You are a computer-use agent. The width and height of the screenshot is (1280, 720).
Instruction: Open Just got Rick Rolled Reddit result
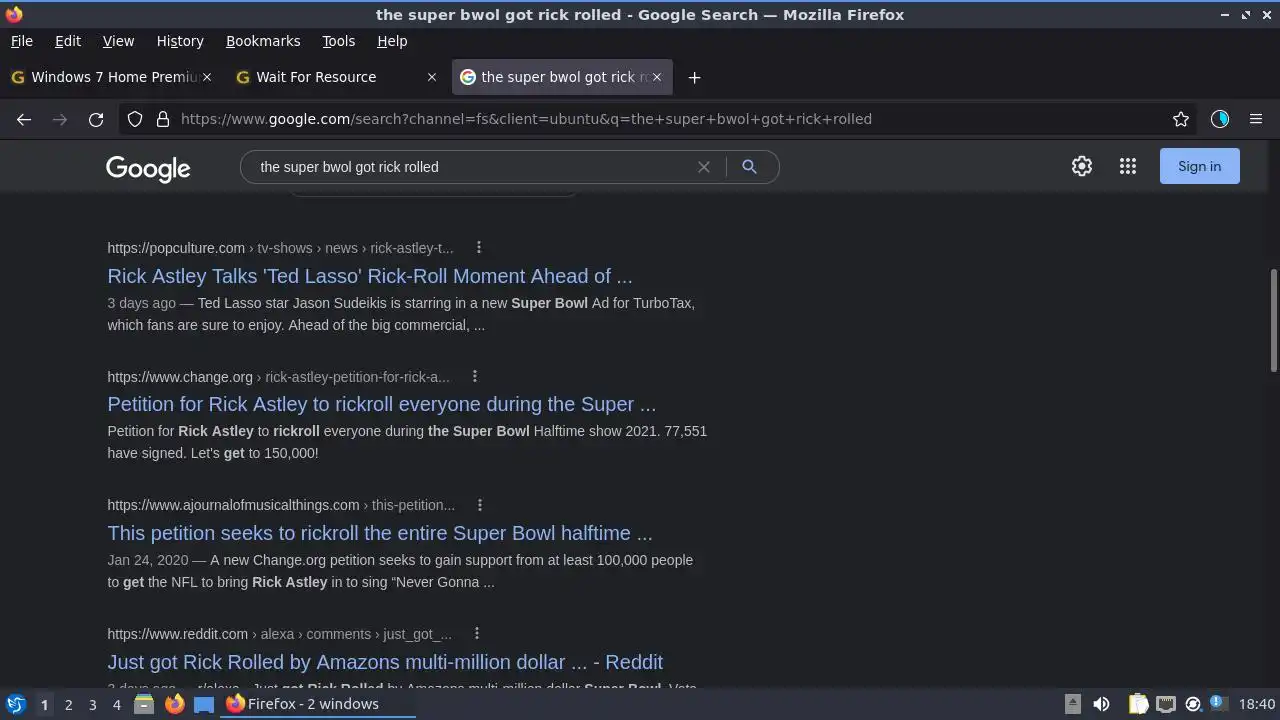click(385, 662)
